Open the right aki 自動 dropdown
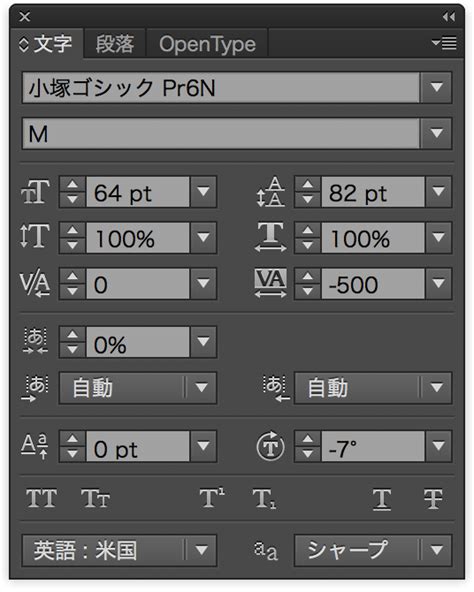This screenshot has width=474, height=592. coord(373,388)
